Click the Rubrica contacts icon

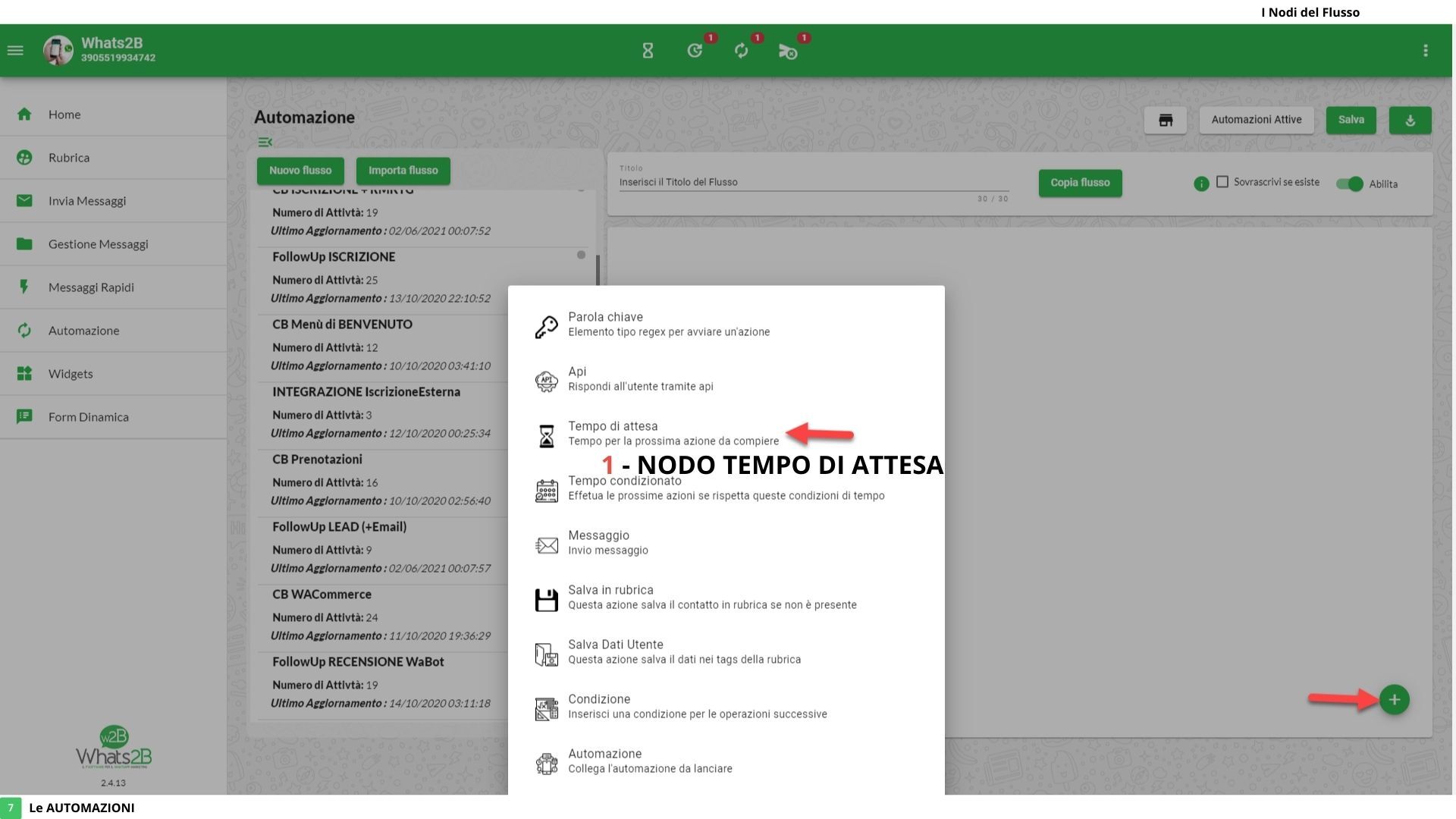coord(24,158)
